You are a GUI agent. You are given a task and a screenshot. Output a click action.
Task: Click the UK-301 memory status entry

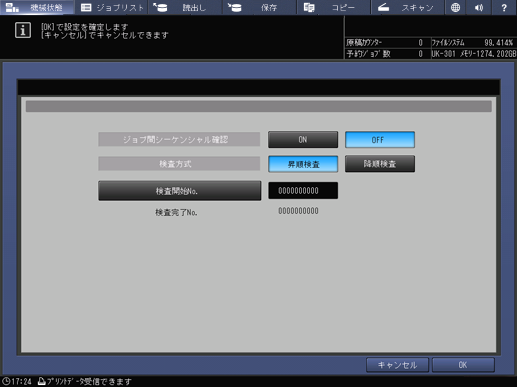473,54
